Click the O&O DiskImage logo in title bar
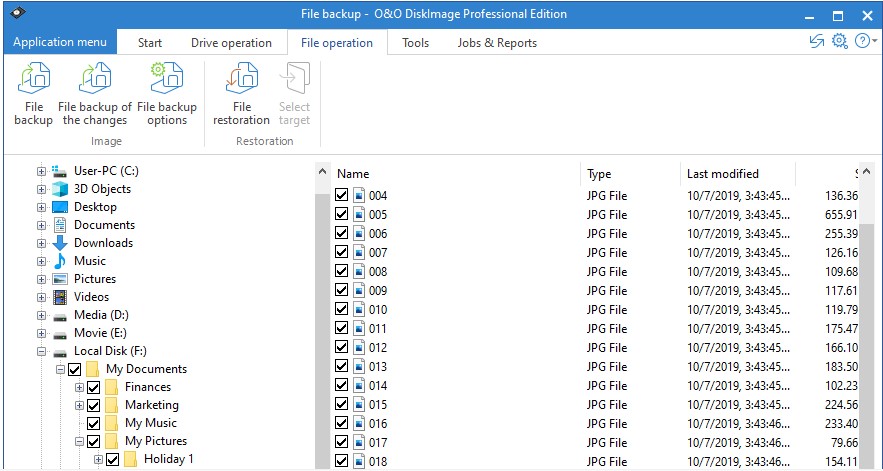 point(18,13)
